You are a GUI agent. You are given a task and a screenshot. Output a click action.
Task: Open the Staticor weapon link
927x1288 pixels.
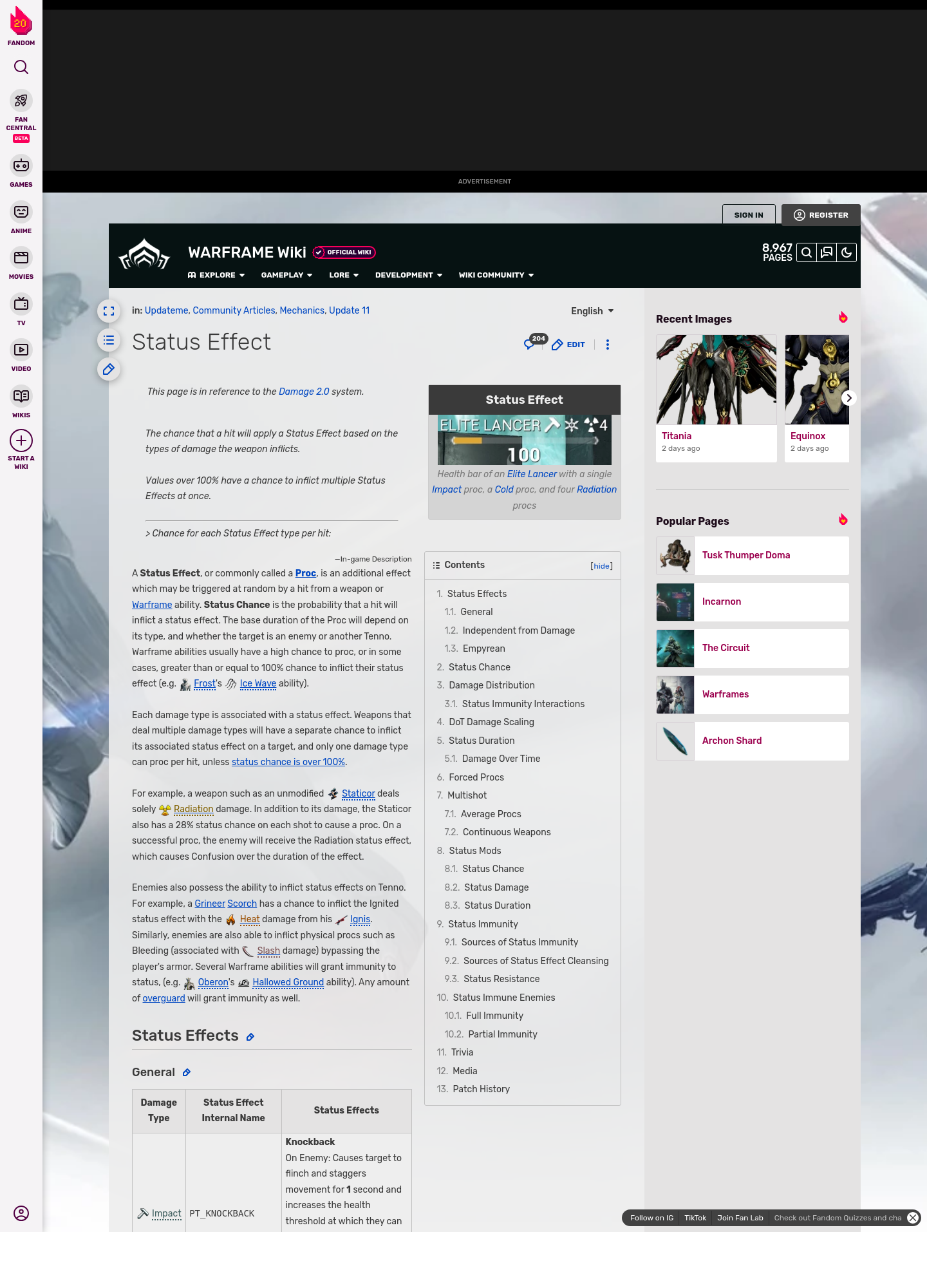358,793
